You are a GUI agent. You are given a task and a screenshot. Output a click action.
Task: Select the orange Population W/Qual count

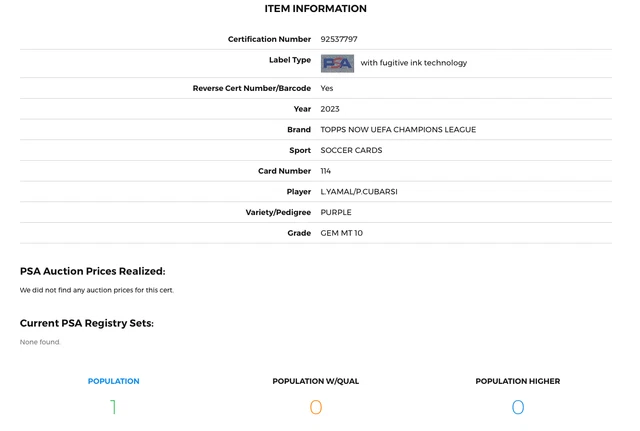[316, 407]
